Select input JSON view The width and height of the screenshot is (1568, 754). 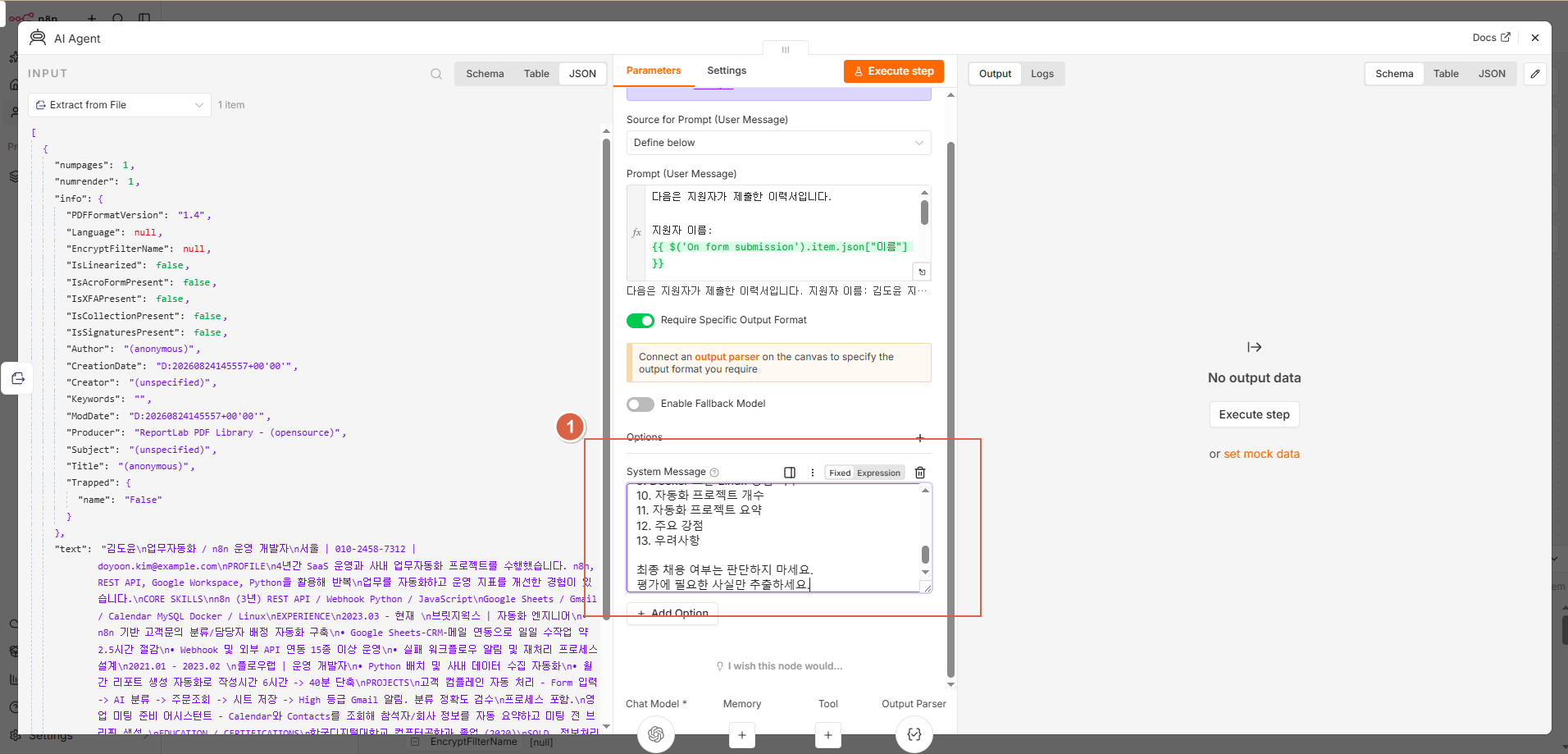582,74
